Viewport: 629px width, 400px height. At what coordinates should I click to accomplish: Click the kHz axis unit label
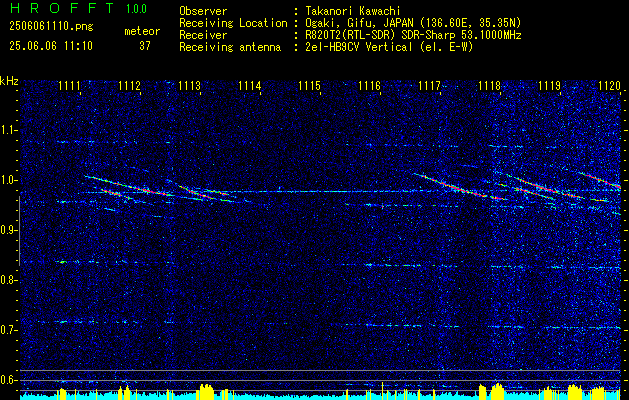[x=9, y=81]
